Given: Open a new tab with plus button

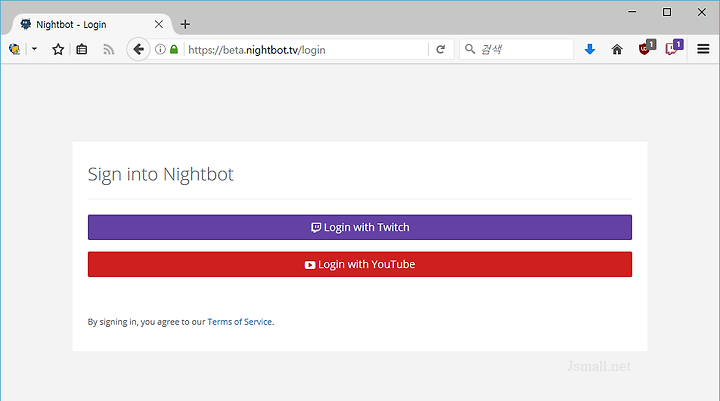Looking at the screenshot, I should click(185, 24).
